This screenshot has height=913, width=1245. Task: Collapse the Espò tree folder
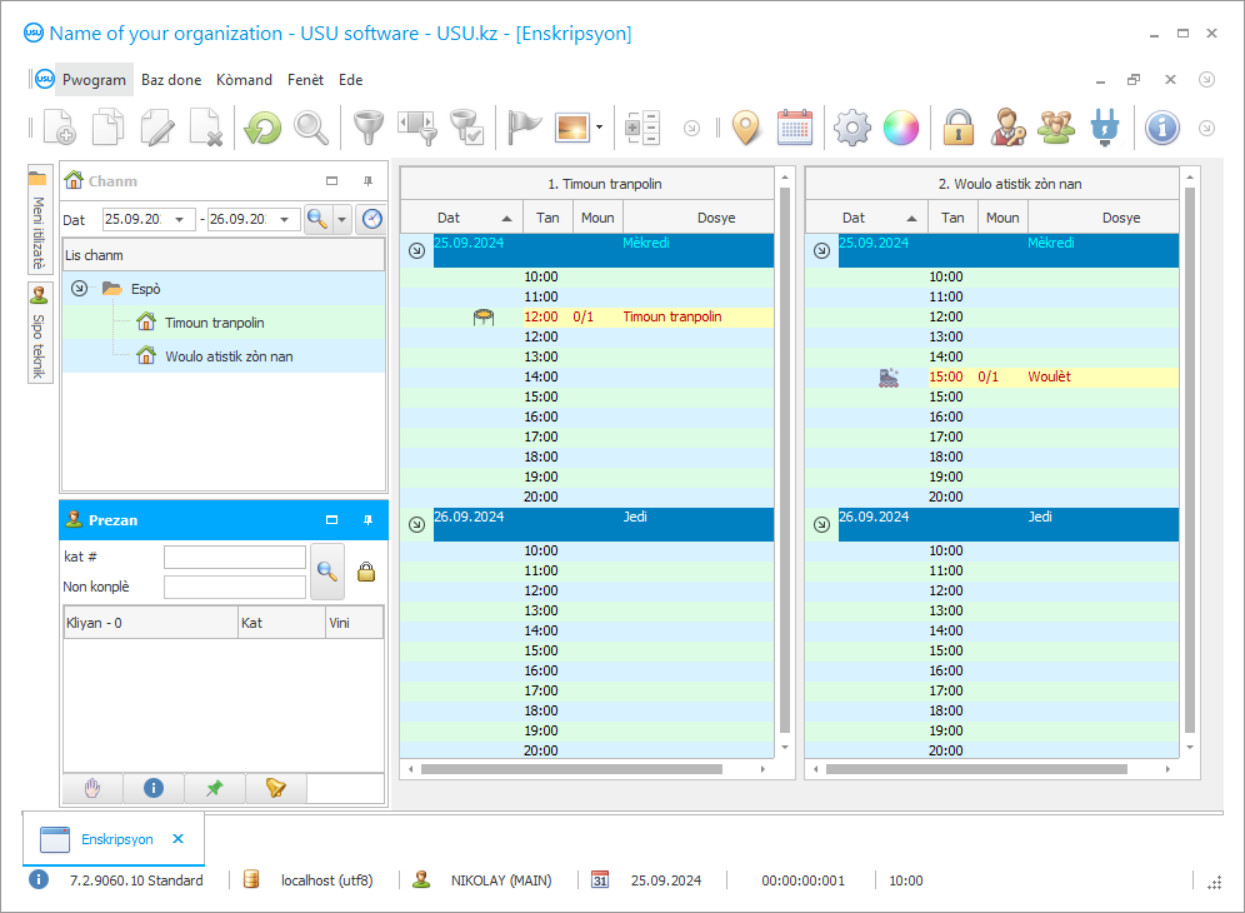pos(80,289)
